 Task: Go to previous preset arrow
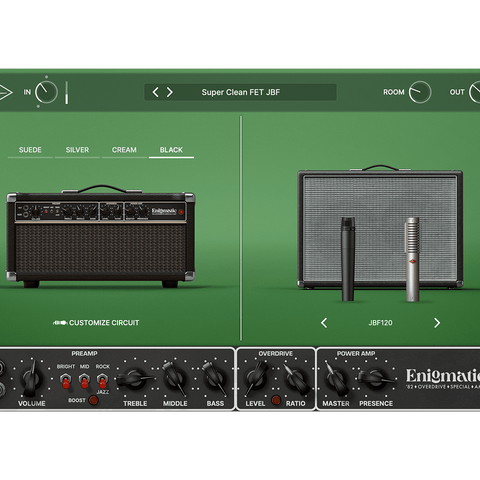[x=155, y=92]
